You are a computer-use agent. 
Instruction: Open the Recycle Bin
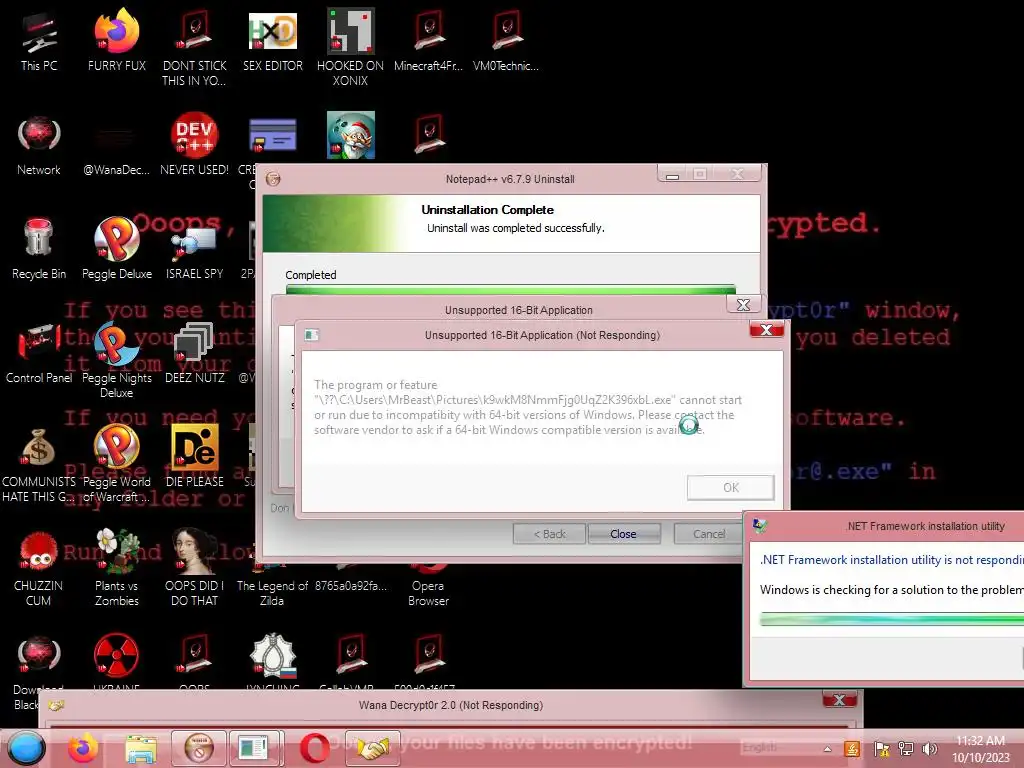point(39,249)
